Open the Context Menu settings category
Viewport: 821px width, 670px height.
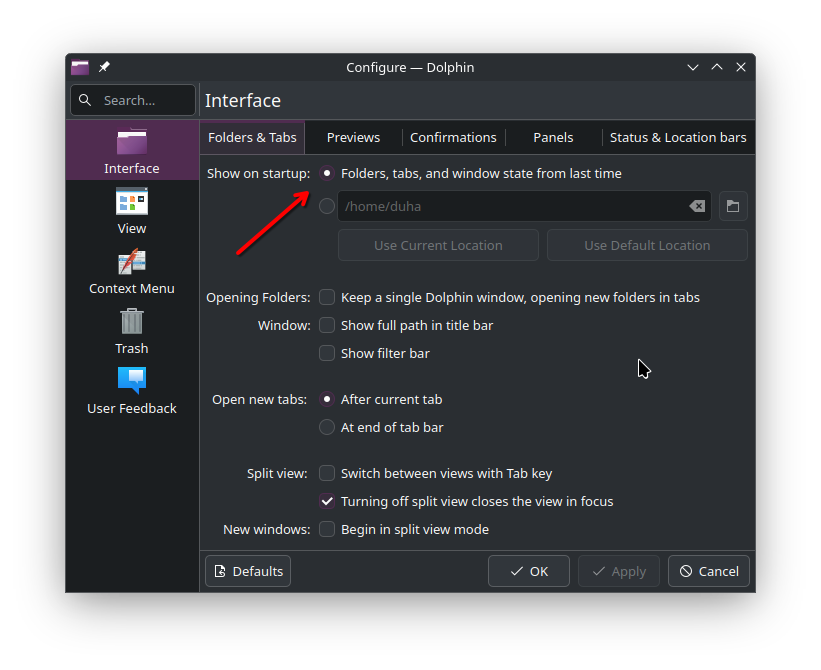point(132,271)
